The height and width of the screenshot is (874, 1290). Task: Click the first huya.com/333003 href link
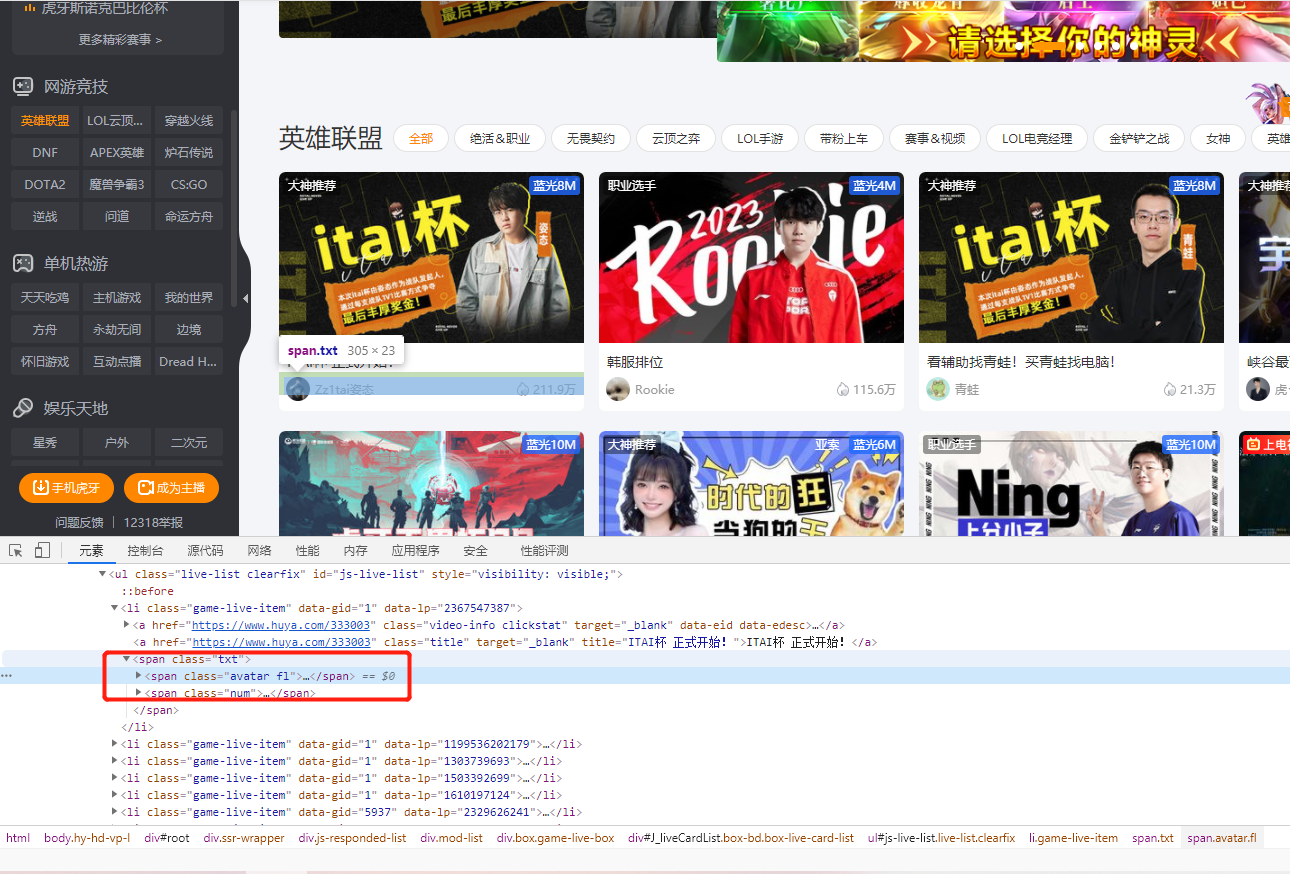click(282, 625)
